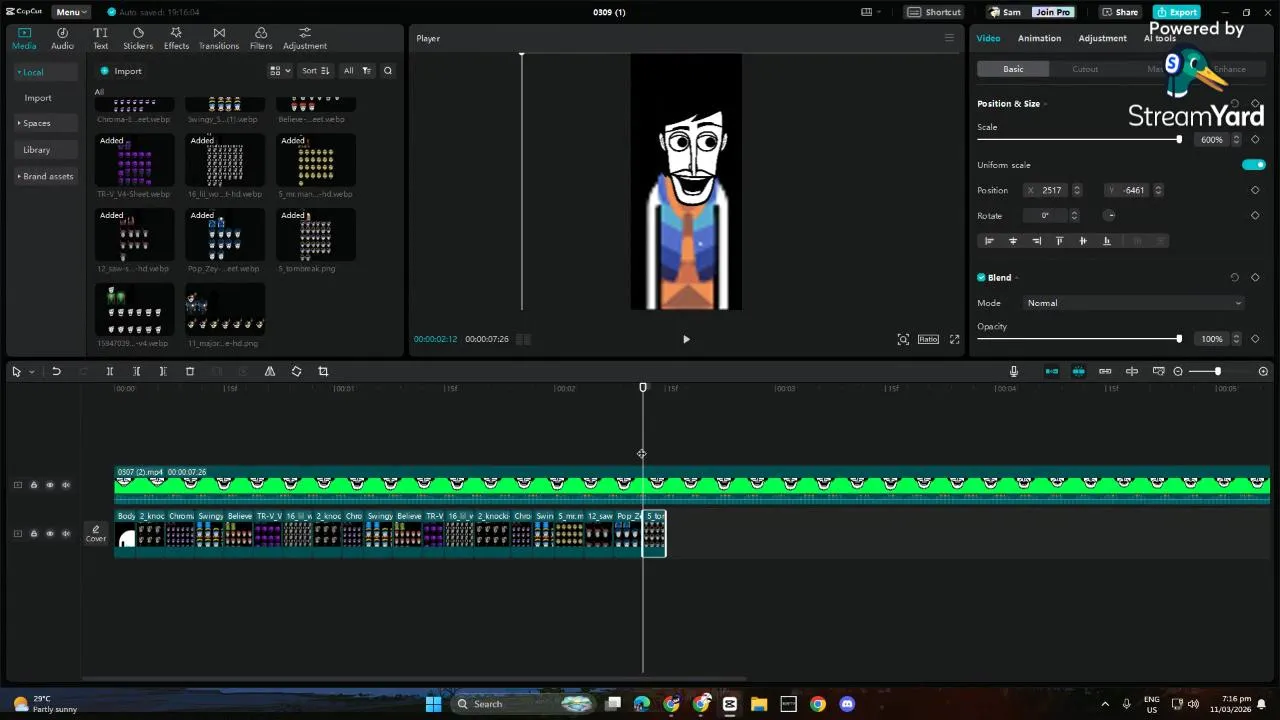Collapse the Local section in sidebar
Image resolution: width=1280 pixels, height=720 pixels.
[45, 72]
